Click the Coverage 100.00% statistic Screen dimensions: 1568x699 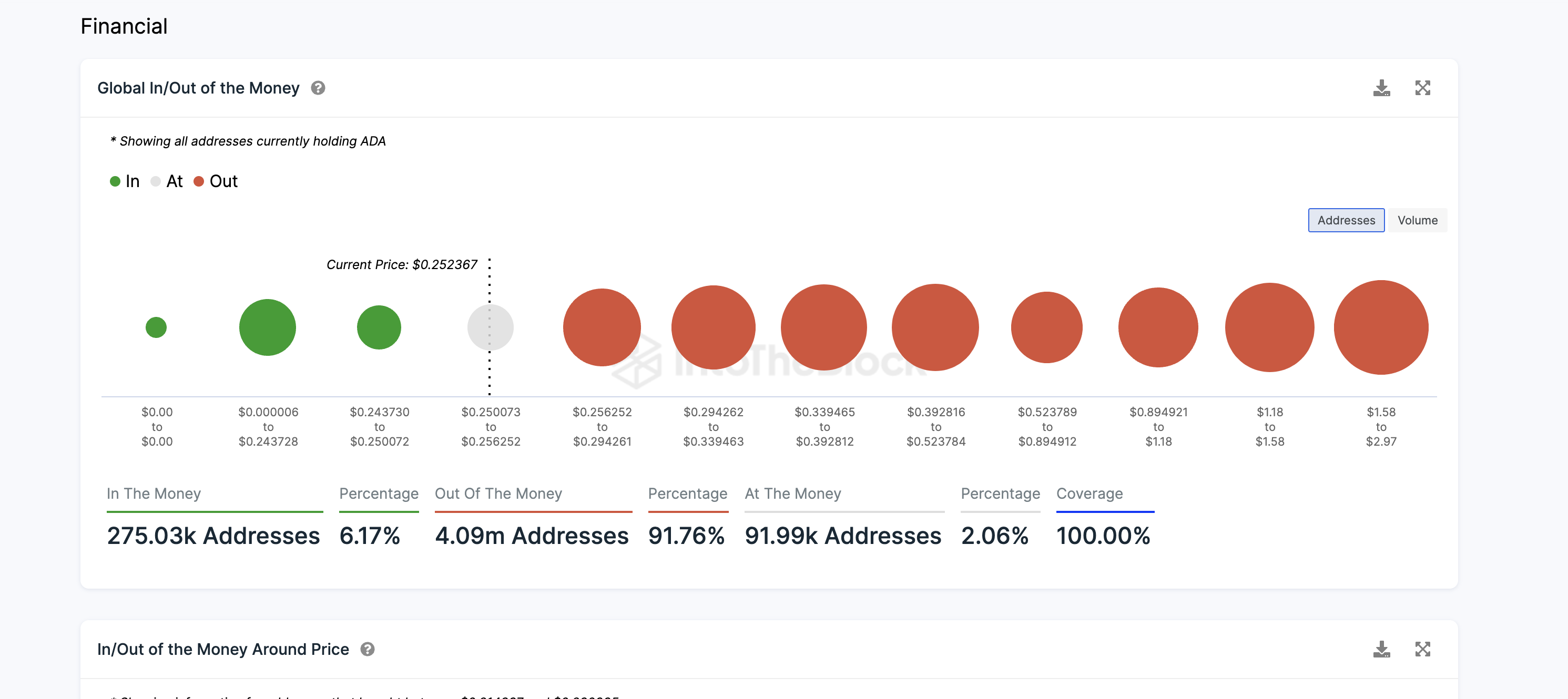[1102, 536]
